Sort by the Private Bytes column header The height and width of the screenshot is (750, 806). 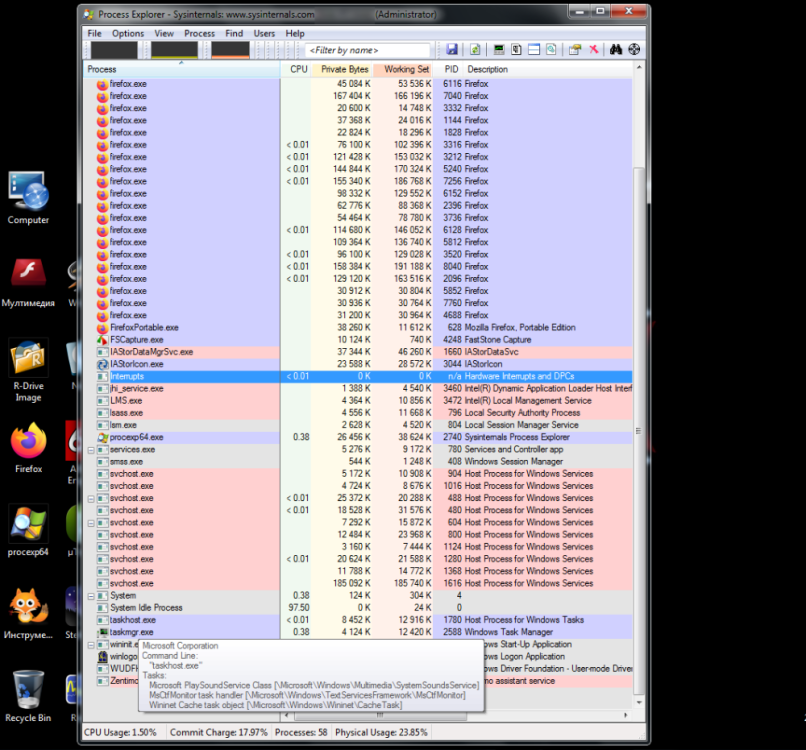coord(342,69)
